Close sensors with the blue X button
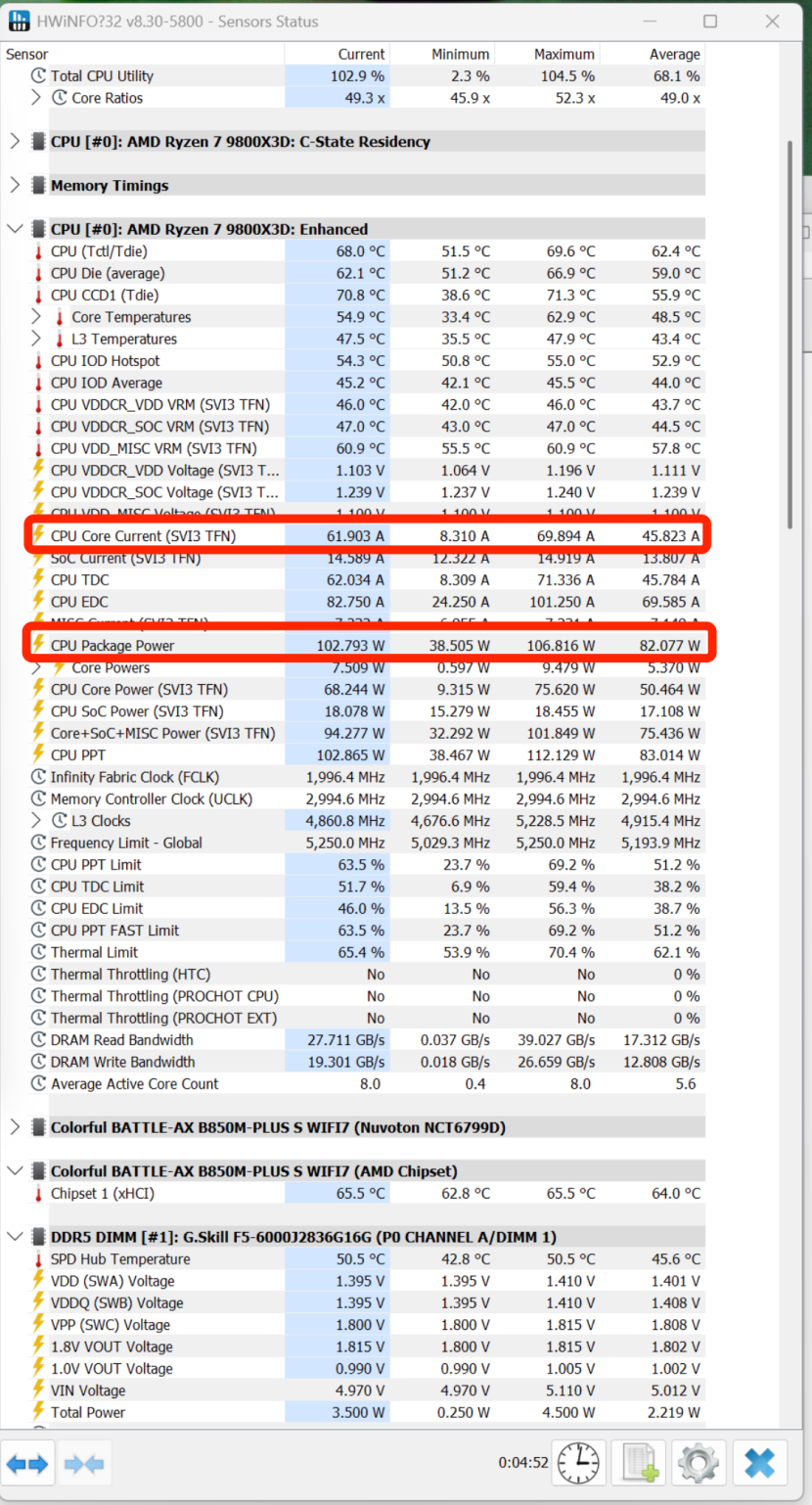 (x=759, y=1464)
